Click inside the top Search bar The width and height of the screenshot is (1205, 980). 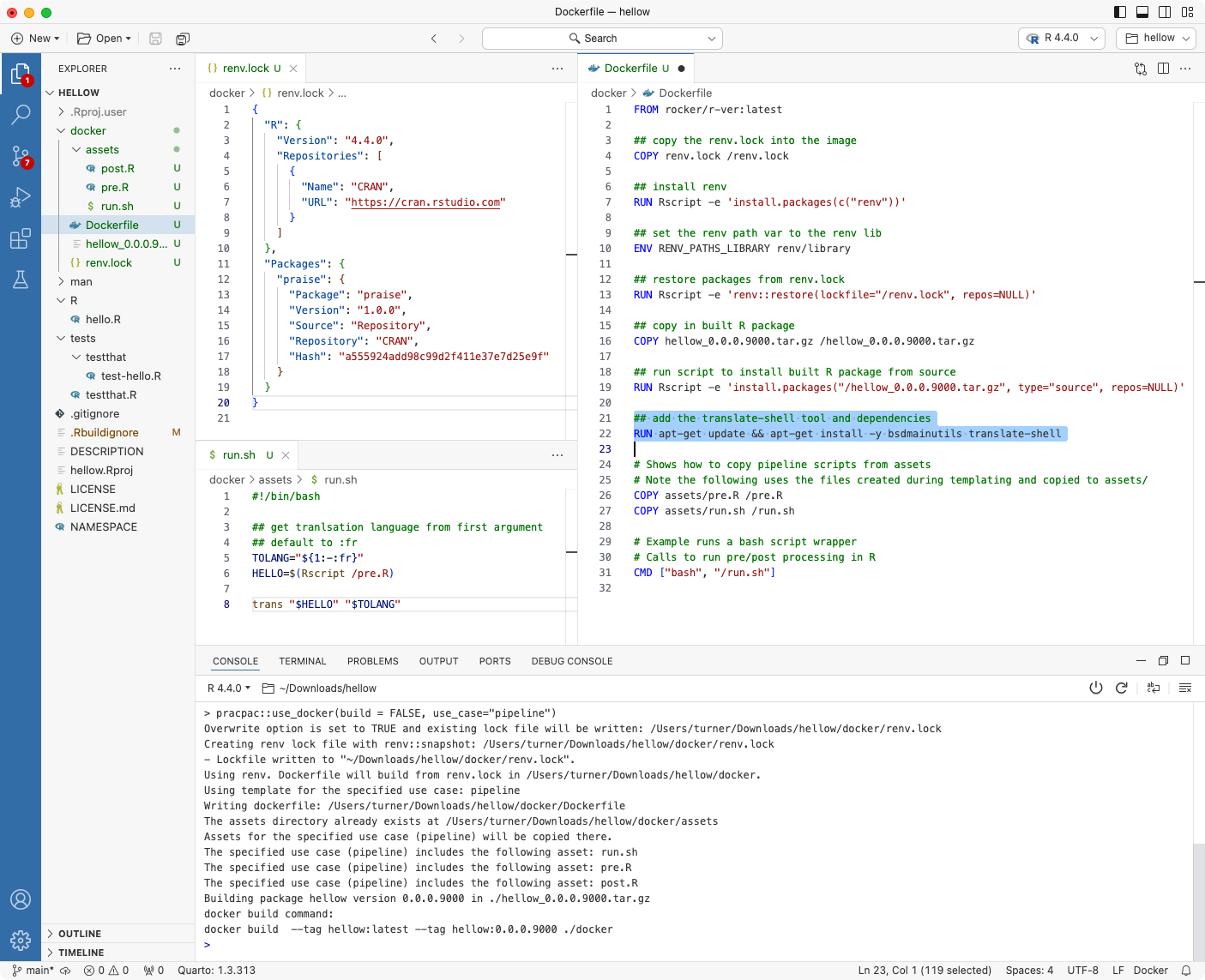tap(600, 38)
